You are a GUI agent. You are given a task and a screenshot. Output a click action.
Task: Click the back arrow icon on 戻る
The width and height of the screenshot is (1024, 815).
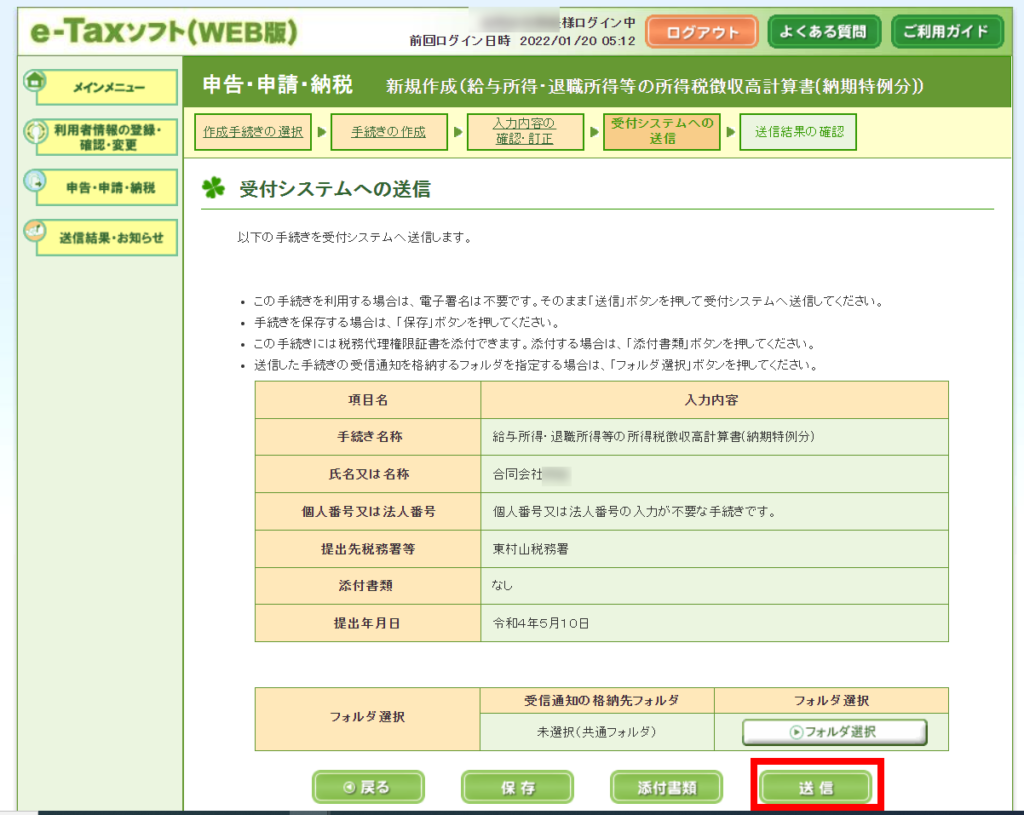pos(348,787)
